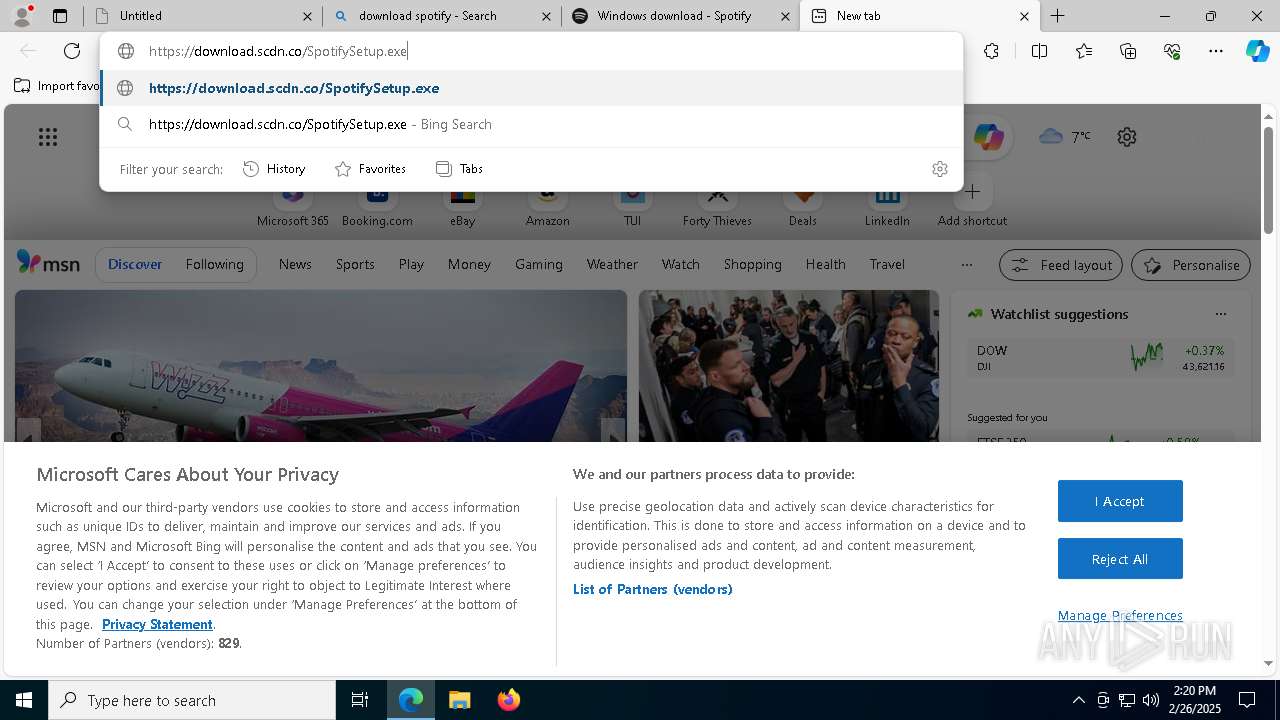Image resolution: width=1280 pixels, height=720 pixels.
Task: Open the weather 7°C widget
Action: (1065, 136)
